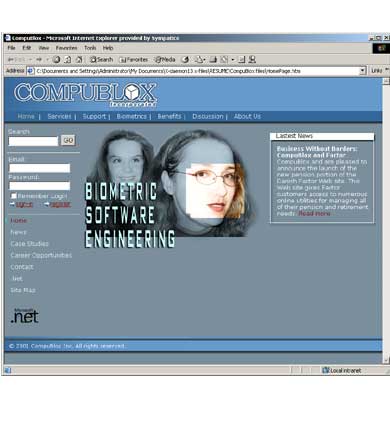
Task: Click the Messenger toolbar icon
Action: [x=252, y=60]
